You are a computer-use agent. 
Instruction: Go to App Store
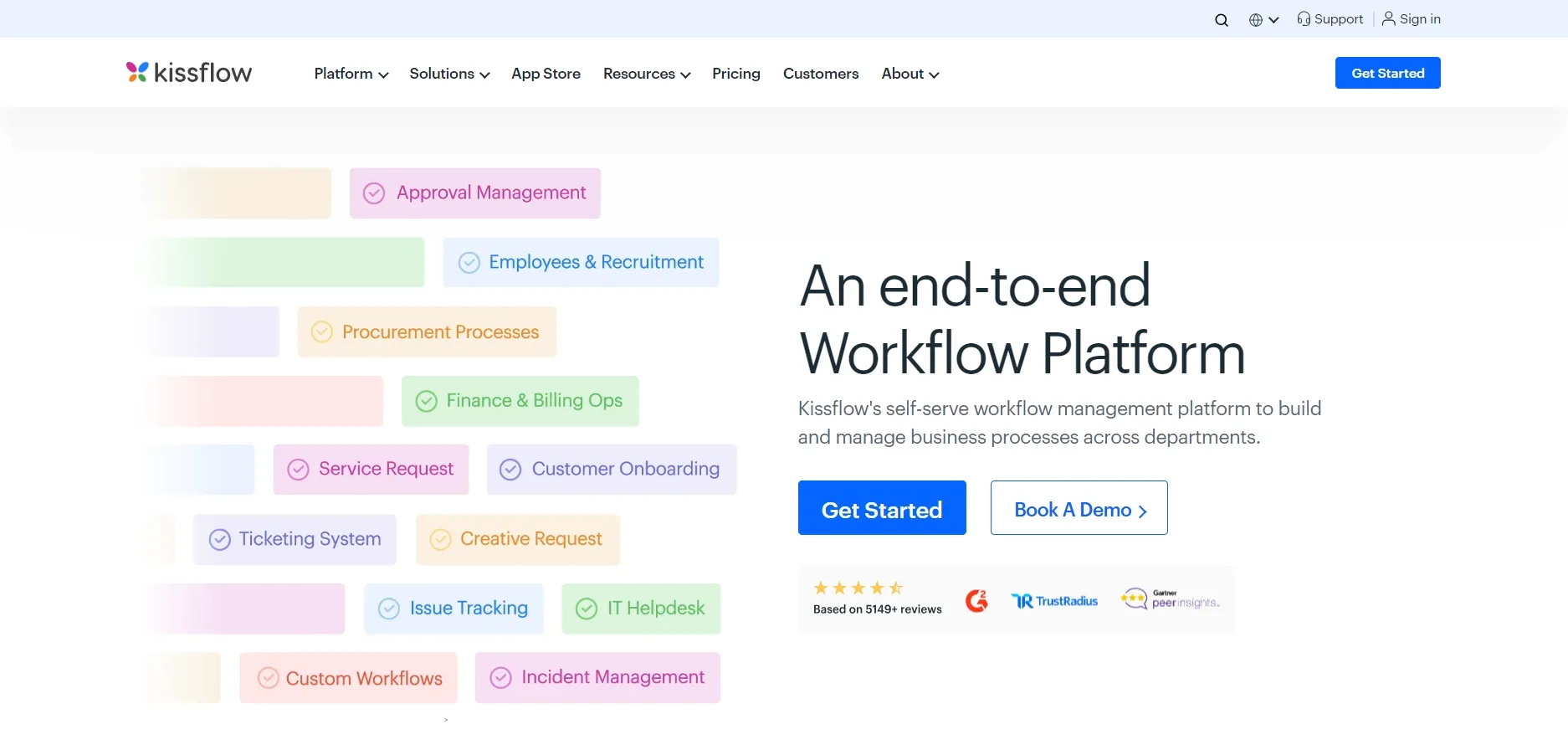pyautogui.click(x=546, y=74)
